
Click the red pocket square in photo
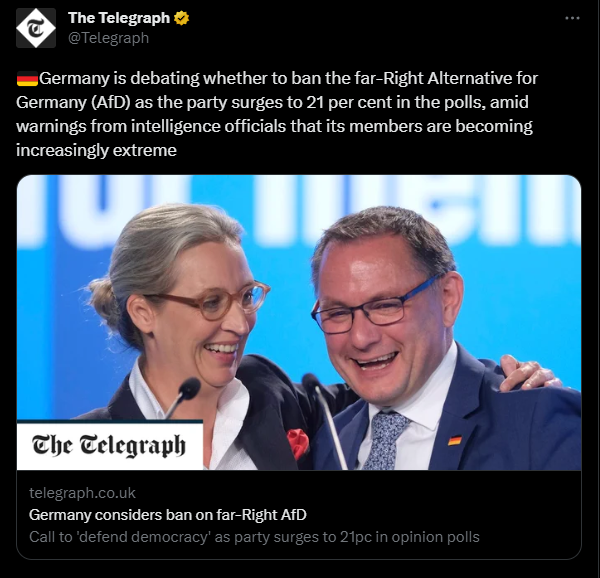(298, 443)
